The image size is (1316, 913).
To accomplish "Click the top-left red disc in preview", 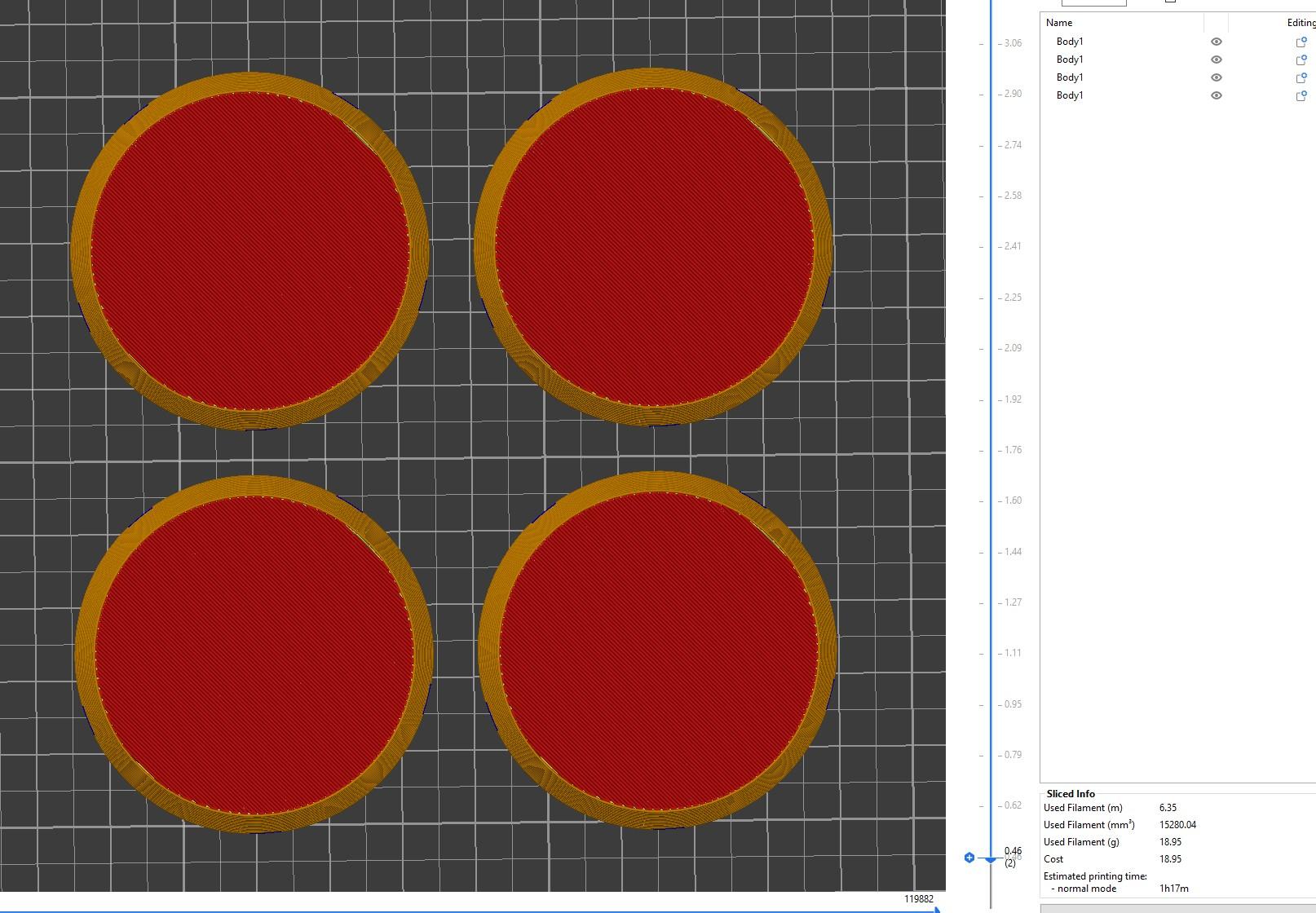I will pyautogui.click(x=250, y=250).
